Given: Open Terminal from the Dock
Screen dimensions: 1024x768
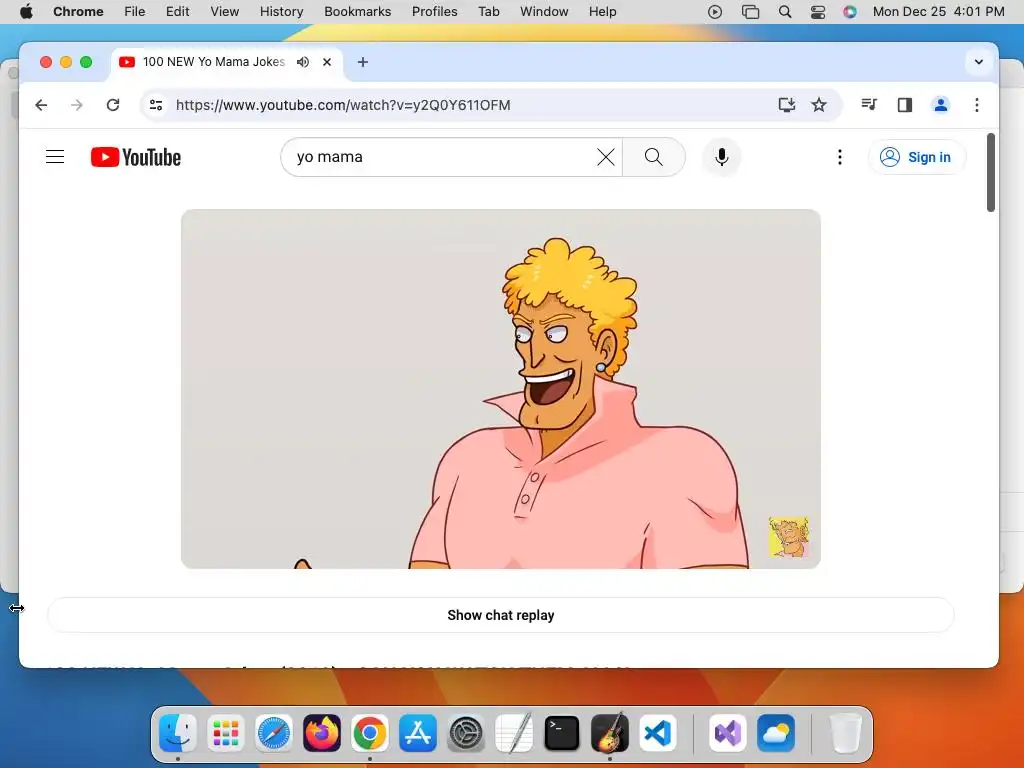Looking at the screenshot, I should (562, 733).
